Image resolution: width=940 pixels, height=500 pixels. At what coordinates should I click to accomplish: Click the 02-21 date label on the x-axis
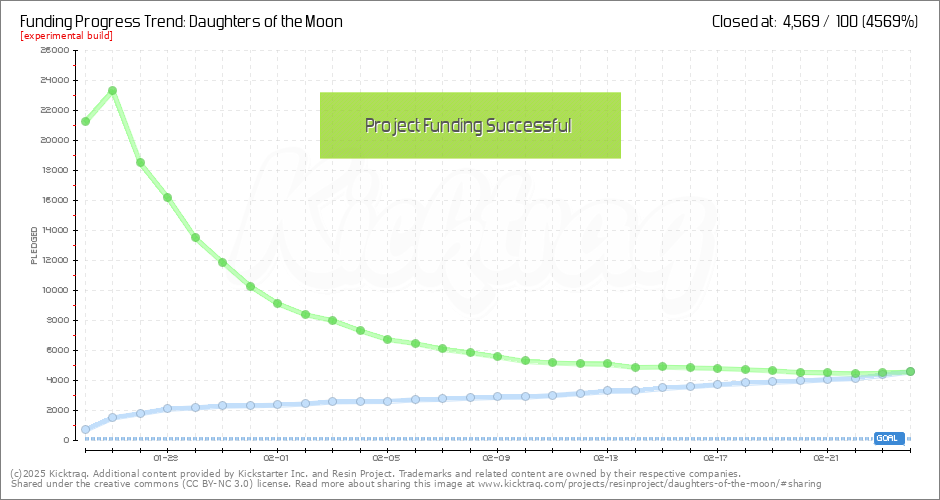point(827,459)
